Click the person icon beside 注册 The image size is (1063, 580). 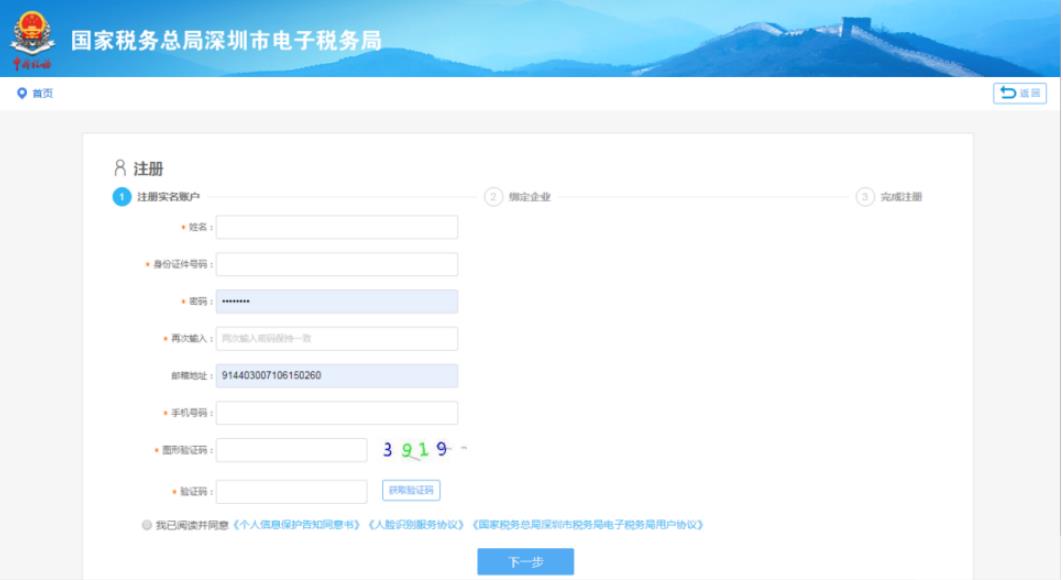[120, 168]
